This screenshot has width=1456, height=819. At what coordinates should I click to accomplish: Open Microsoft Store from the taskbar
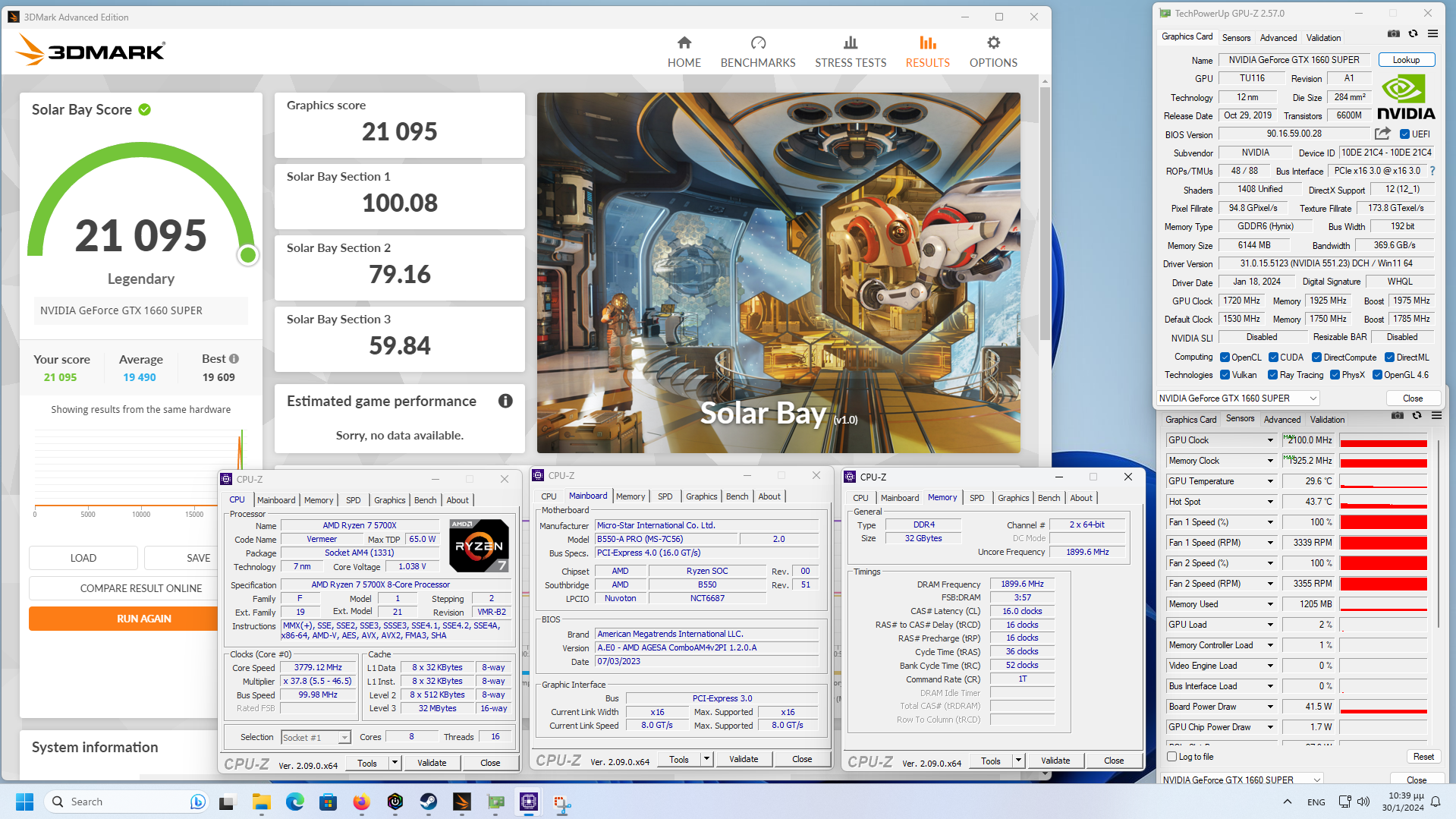tap(328, 802)
